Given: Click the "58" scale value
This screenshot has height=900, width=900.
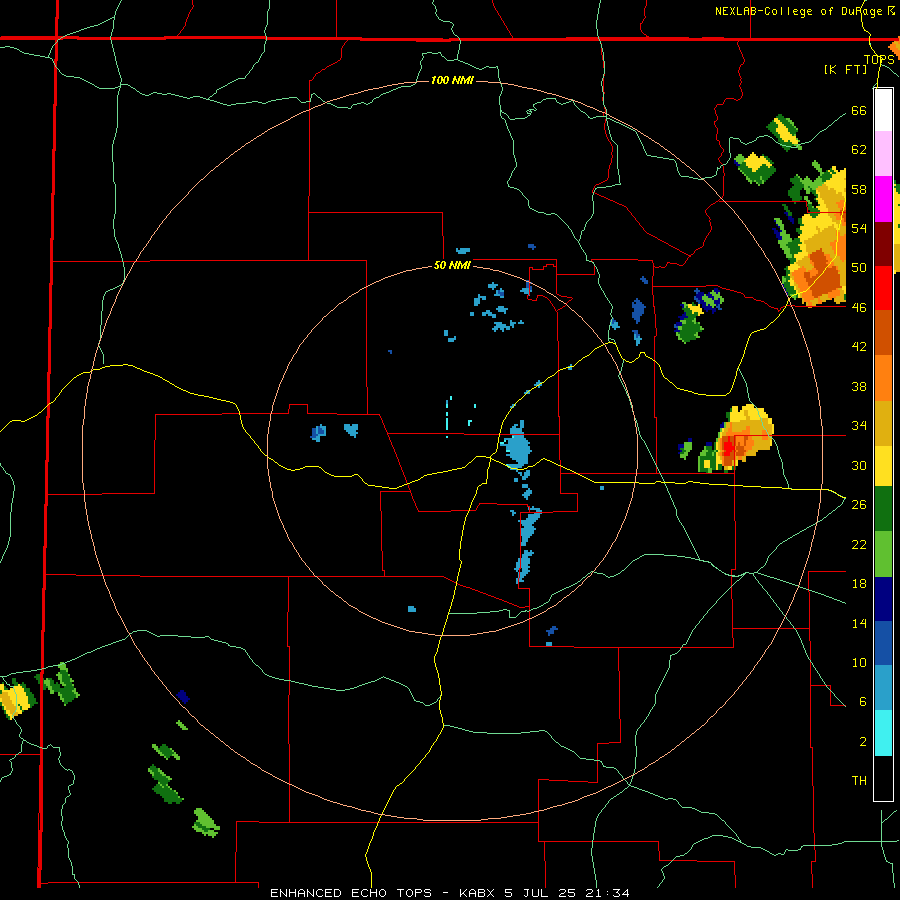Looking at the screenshot, I should 859,189.
